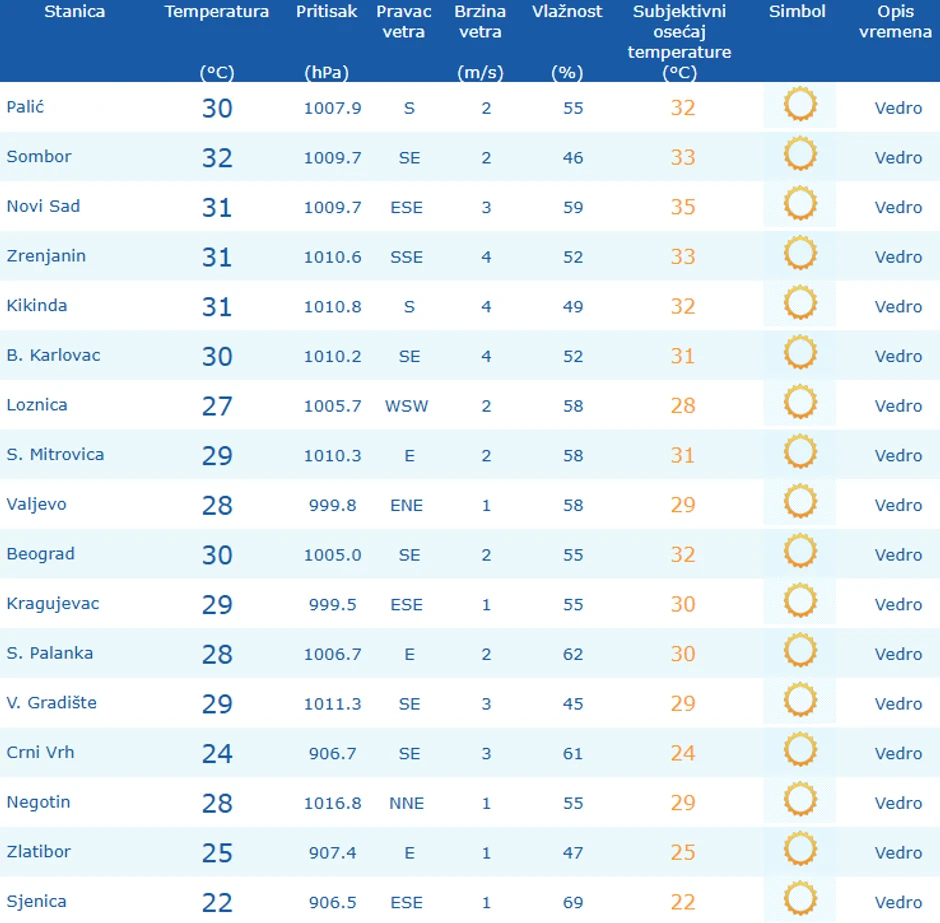
Task: Click the Zlatibor weather sun symbol
Action: point(800,849)
